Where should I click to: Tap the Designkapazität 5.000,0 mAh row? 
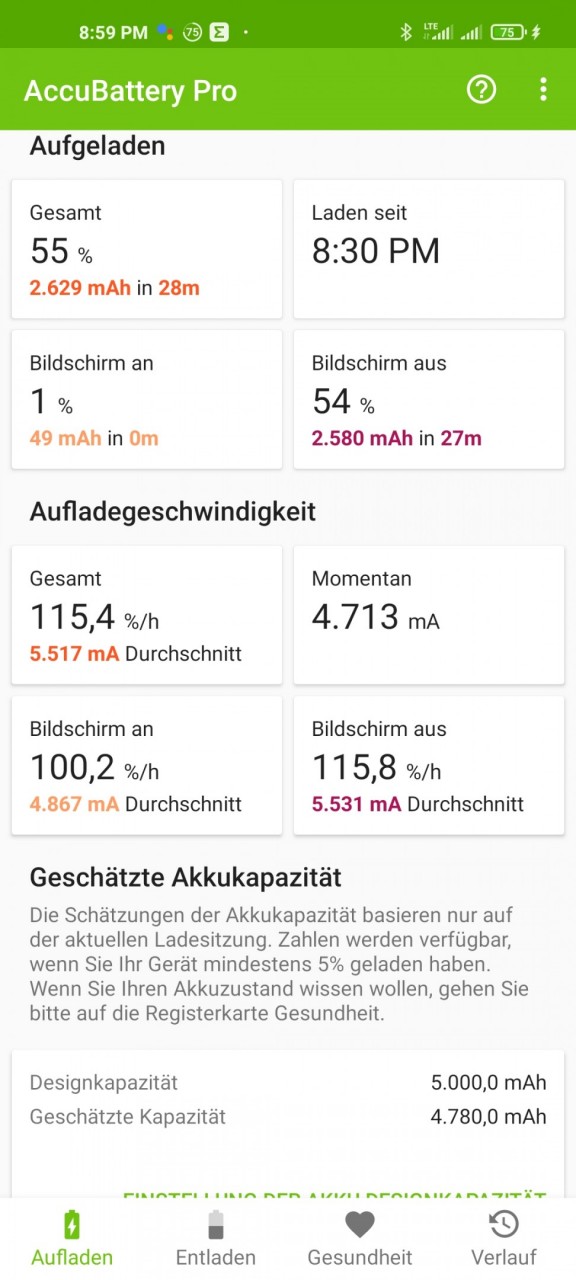pos(288,1082)
